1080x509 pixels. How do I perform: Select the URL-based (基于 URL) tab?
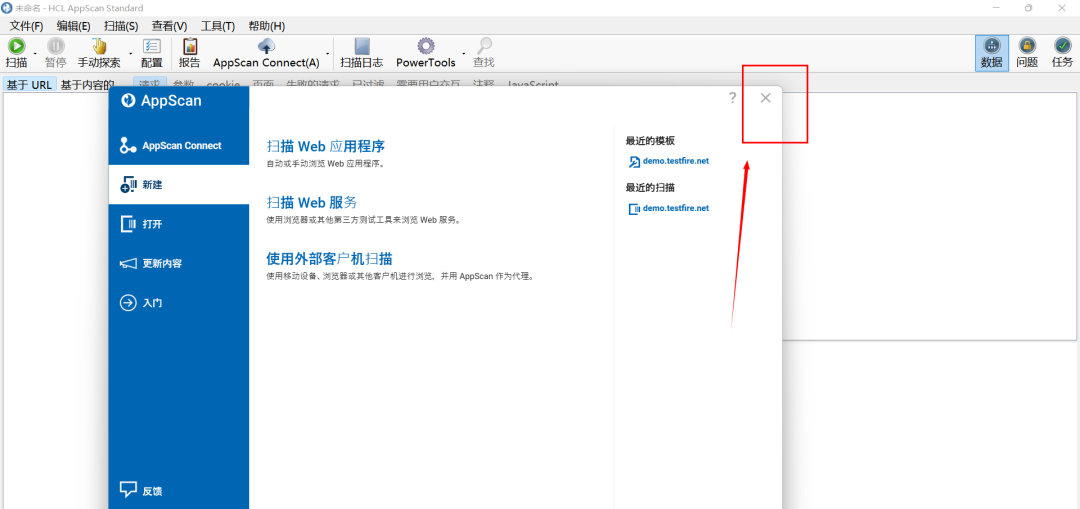(29, 85)
